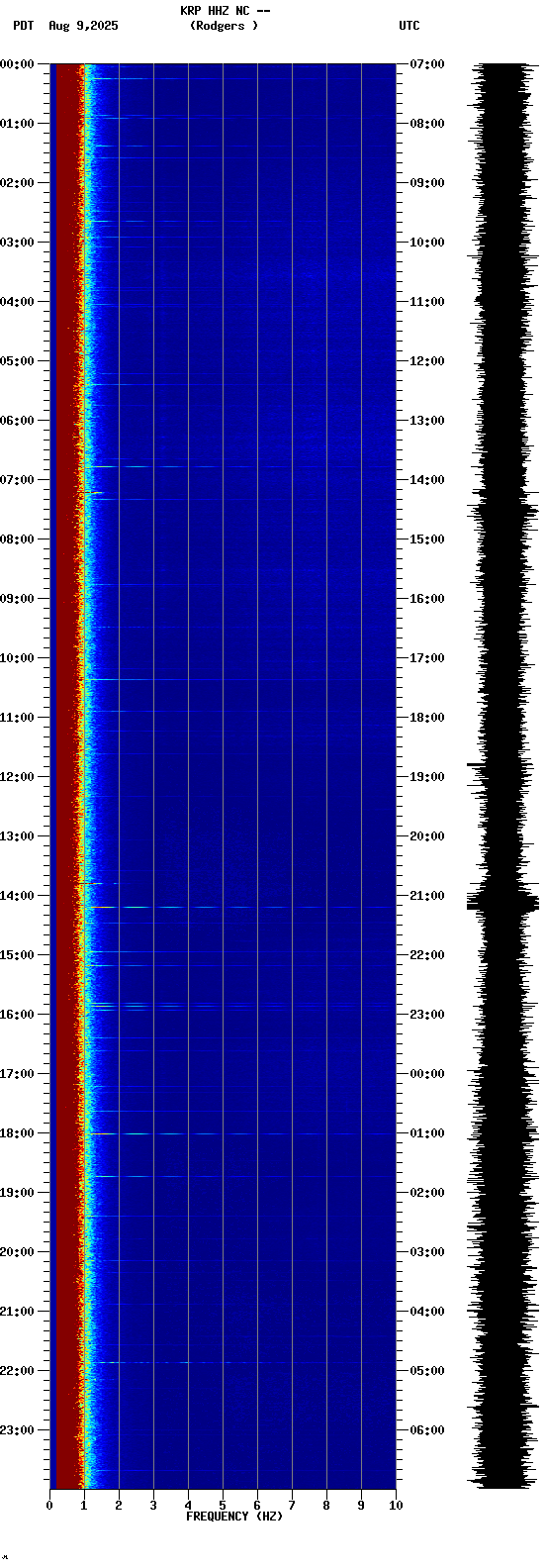Click the seismogram amplitude burst near UTC 21:00
Viewport: 546px width, 1568px height.
(x=503, y=902)
